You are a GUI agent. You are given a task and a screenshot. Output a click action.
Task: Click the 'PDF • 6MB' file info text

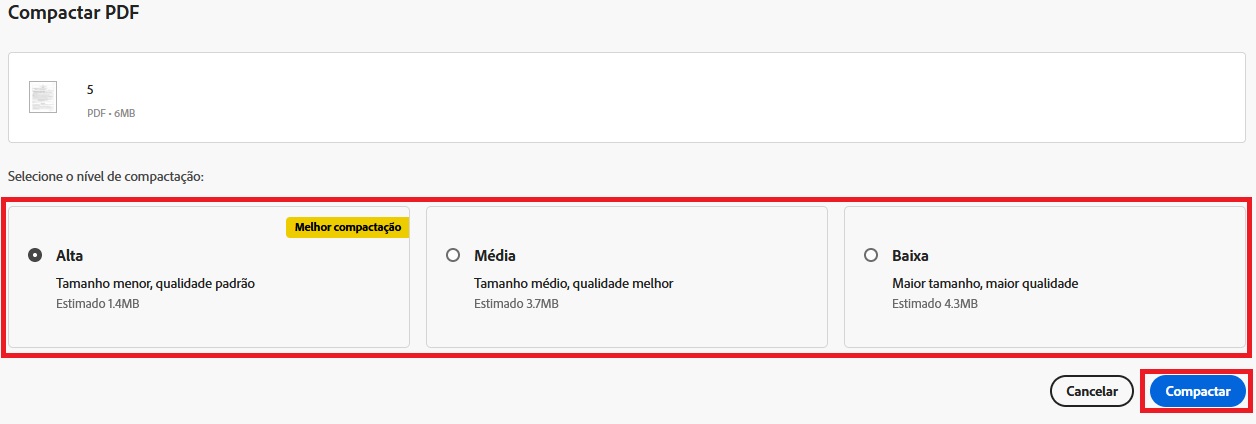pyautogui.click(x=110, y=113)
